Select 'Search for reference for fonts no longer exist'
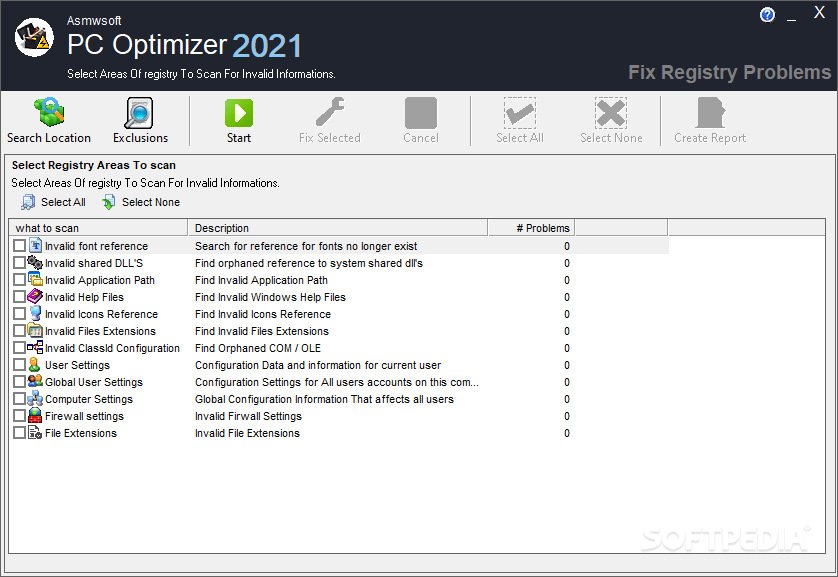 306,246
